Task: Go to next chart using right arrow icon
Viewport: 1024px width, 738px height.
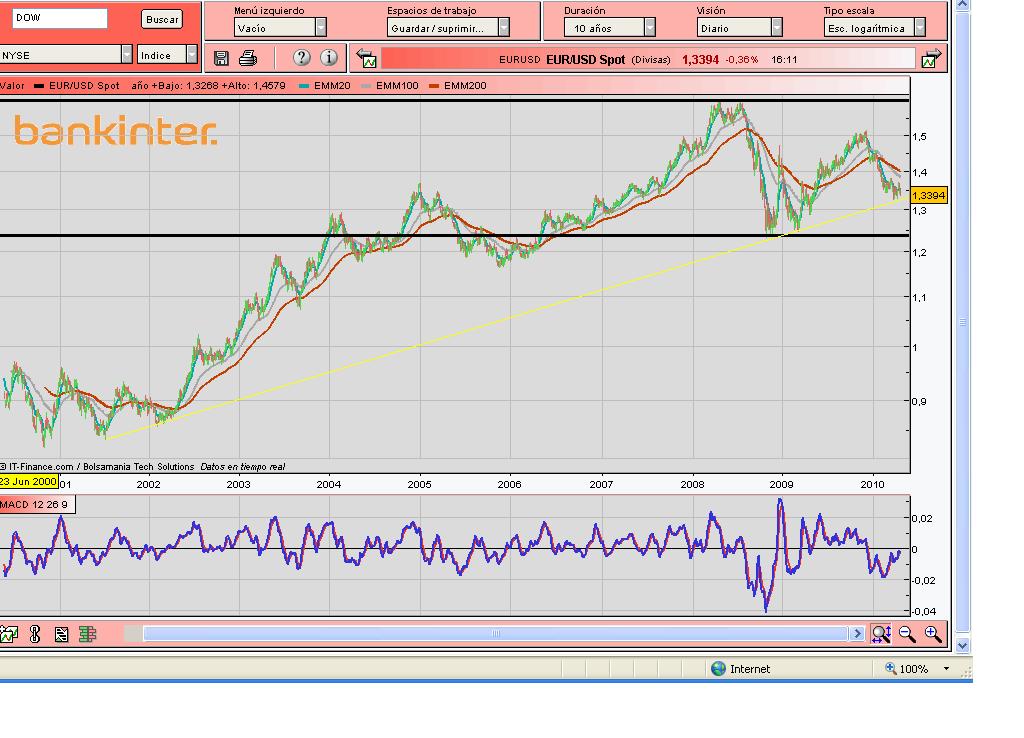Action: 932,59
